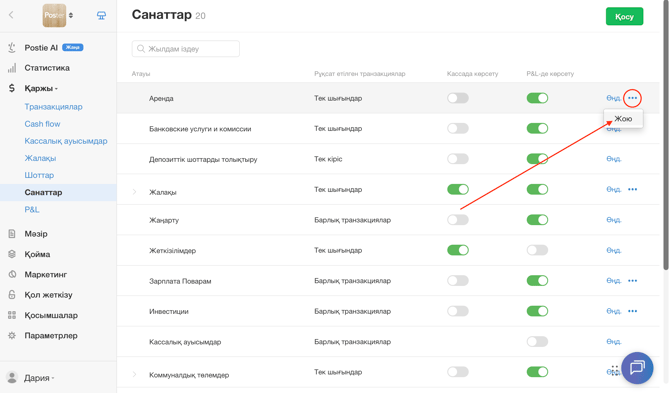Go to Статистика section
This screenshot has height=393, width=670.
(x=47, y=68)
